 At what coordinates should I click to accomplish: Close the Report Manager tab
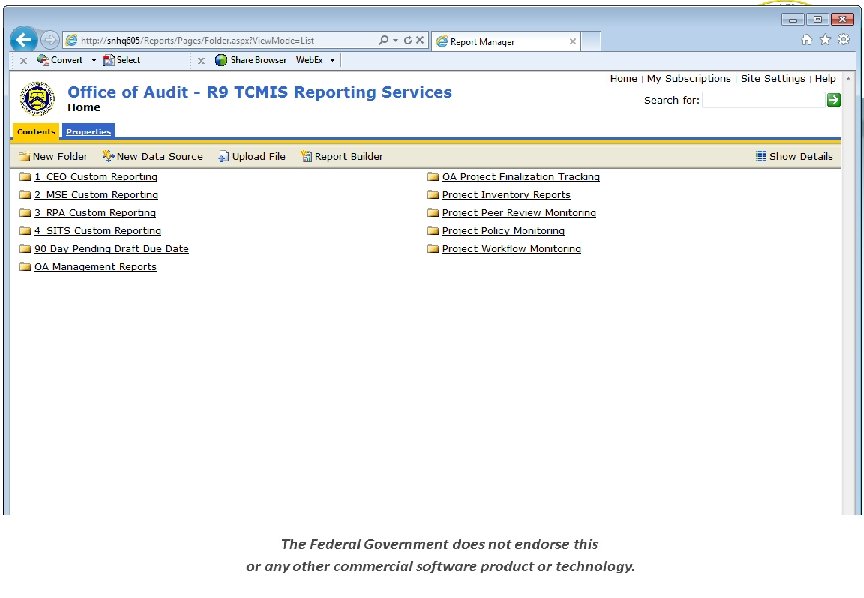tap(573, 41)
